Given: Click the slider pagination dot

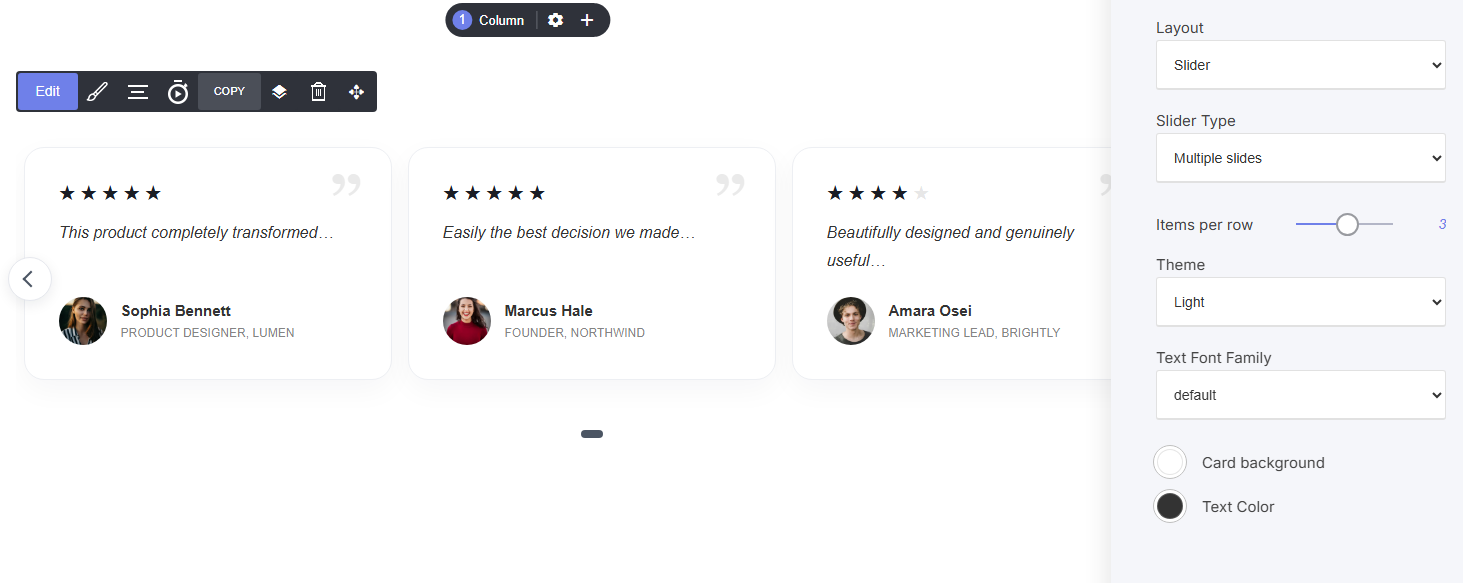Looking at the screenshot, I should [592, 434].
